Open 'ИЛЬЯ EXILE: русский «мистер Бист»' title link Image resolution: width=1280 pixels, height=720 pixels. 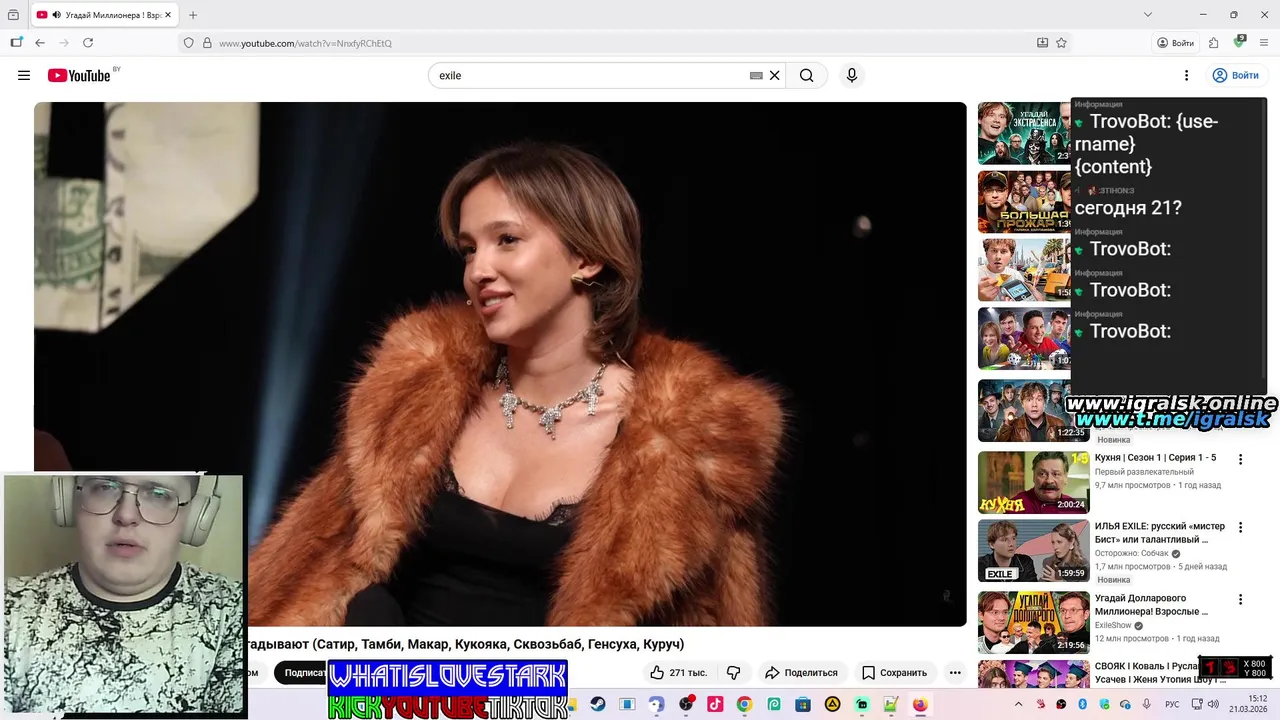point(1159,533)
